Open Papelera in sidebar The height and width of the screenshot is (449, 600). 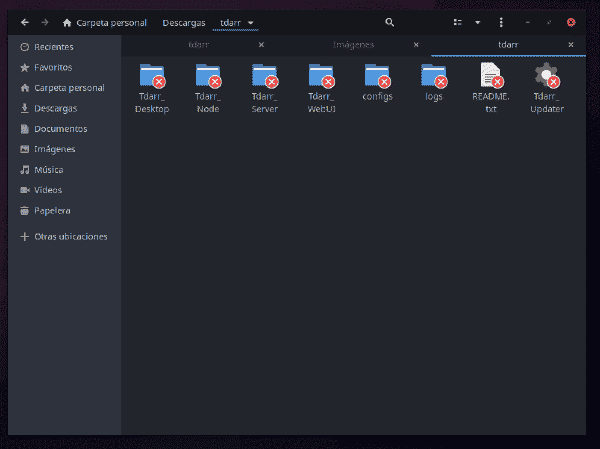(64, 211)
